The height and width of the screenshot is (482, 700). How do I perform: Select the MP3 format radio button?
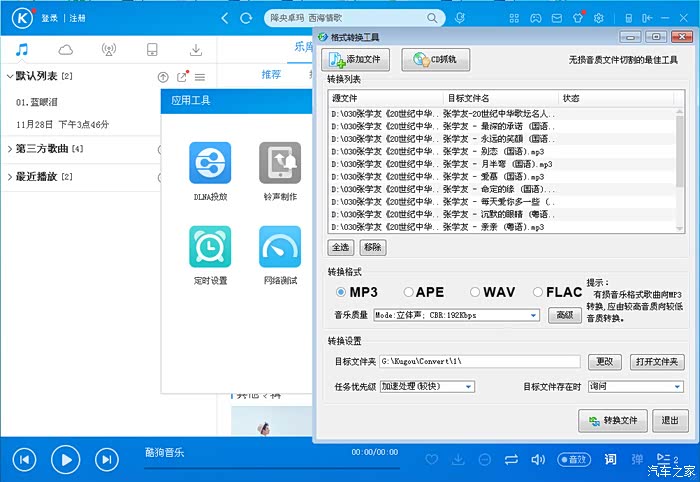pos(341,292)
